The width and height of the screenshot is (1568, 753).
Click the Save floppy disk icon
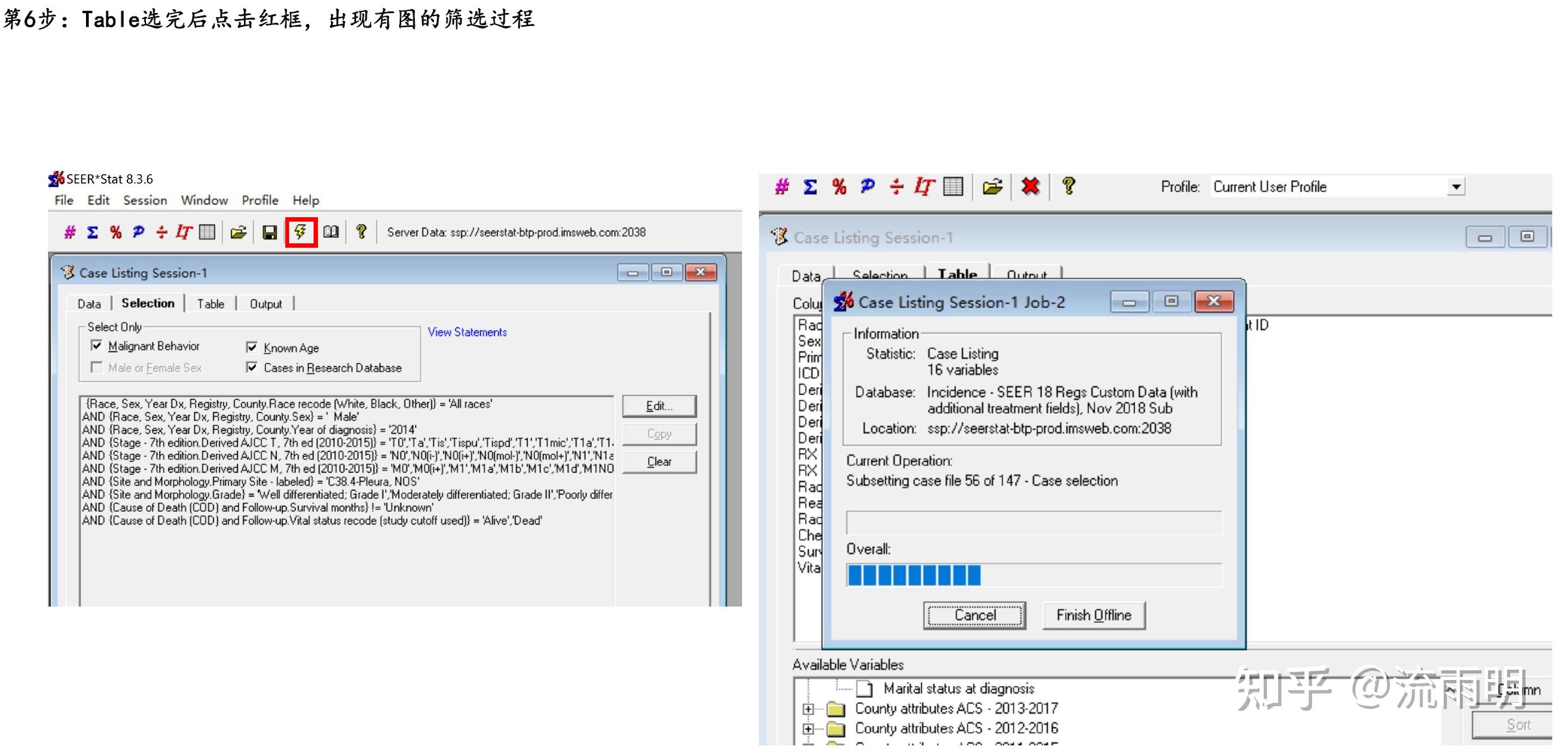click(269, 232)
